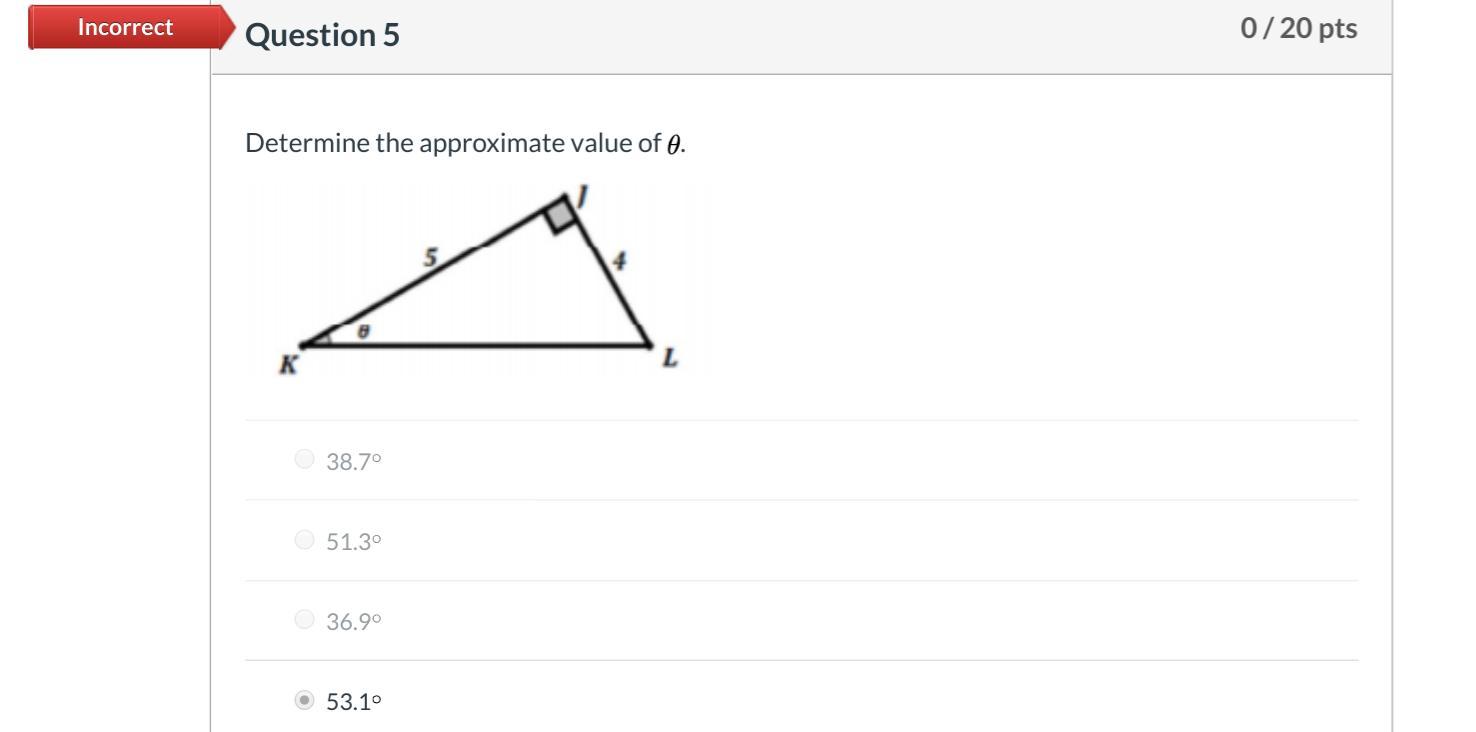Click the vertex label K

click(x=288, y=366)
